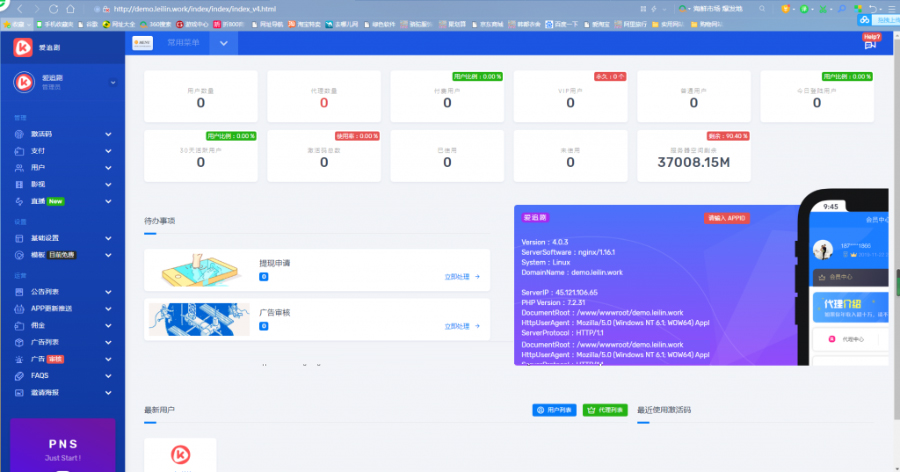900x472 pixels.
Task: Click the 用户 people icon in sidebar
Action: (x=19, y=168)
